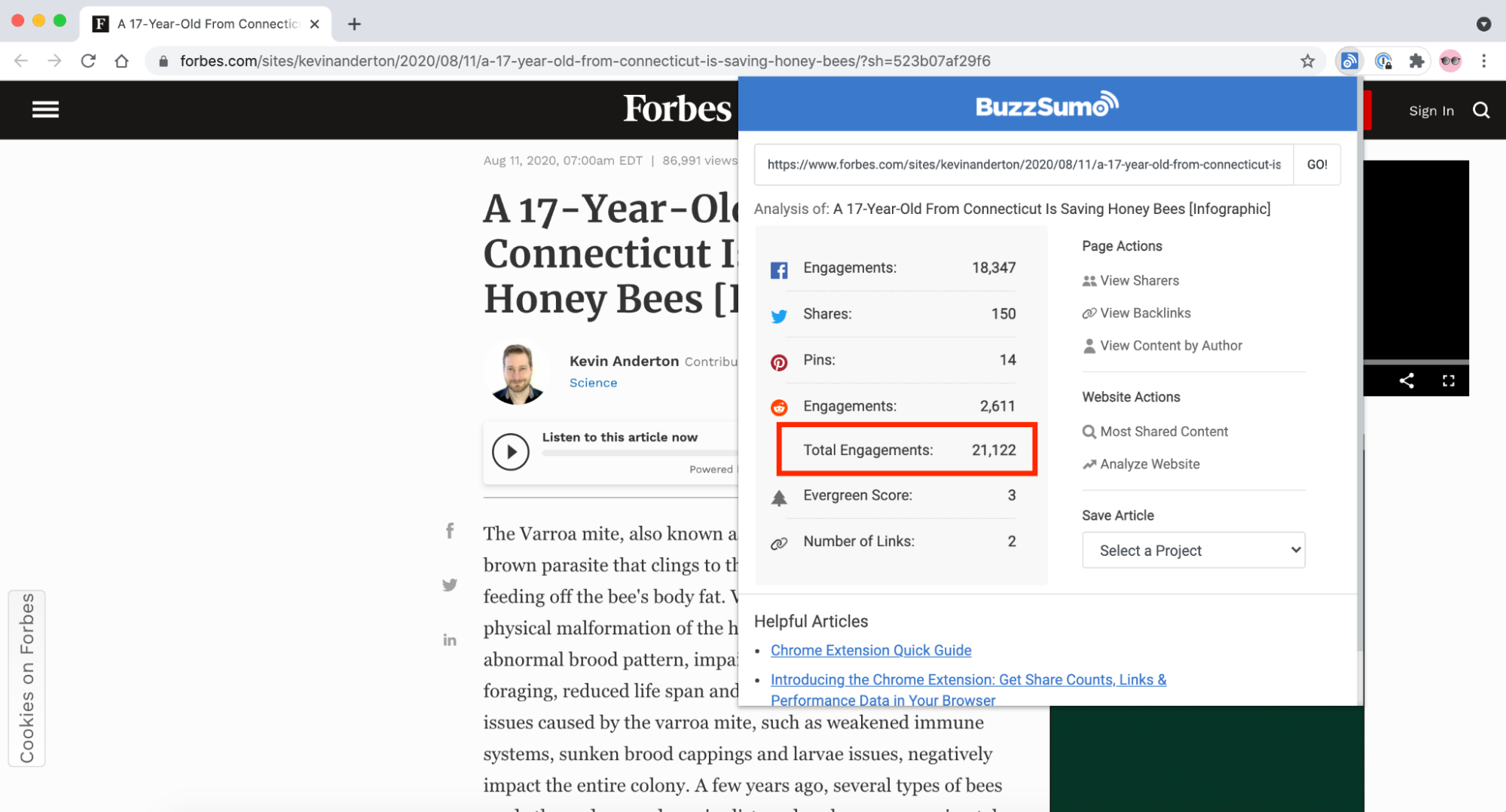Image resolution: width=1506 pixels, height=812 pixels.
Task: Go to the browser home page
Action: pos(121,61)
